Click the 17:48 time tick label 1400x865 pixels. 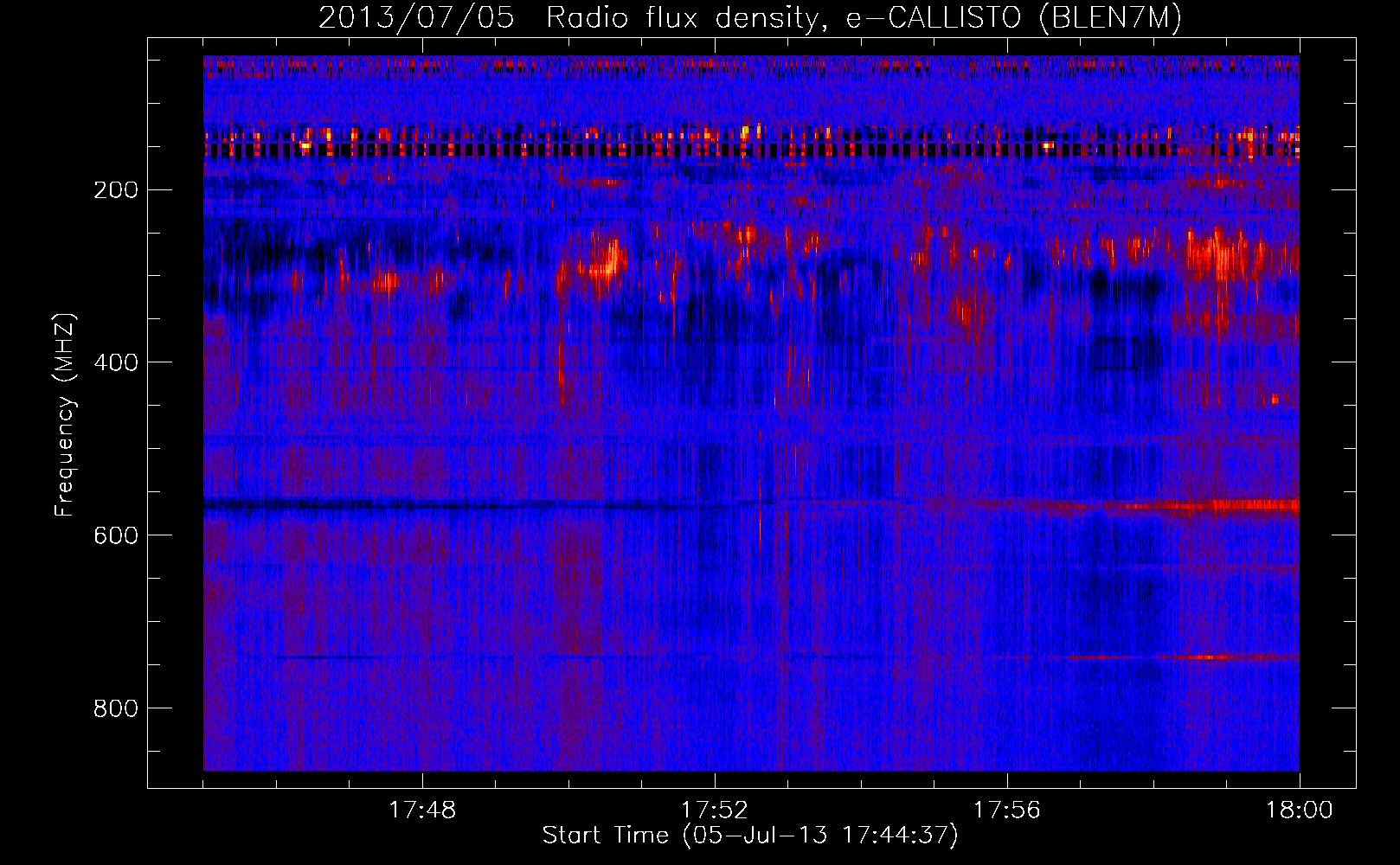(422, 811)
